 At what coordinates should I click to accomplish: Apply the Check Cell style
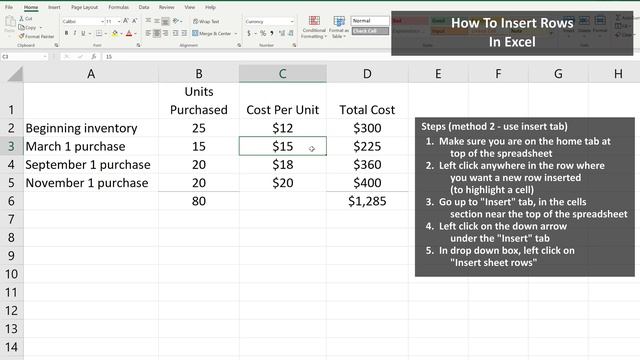click(x=370, y=31)
